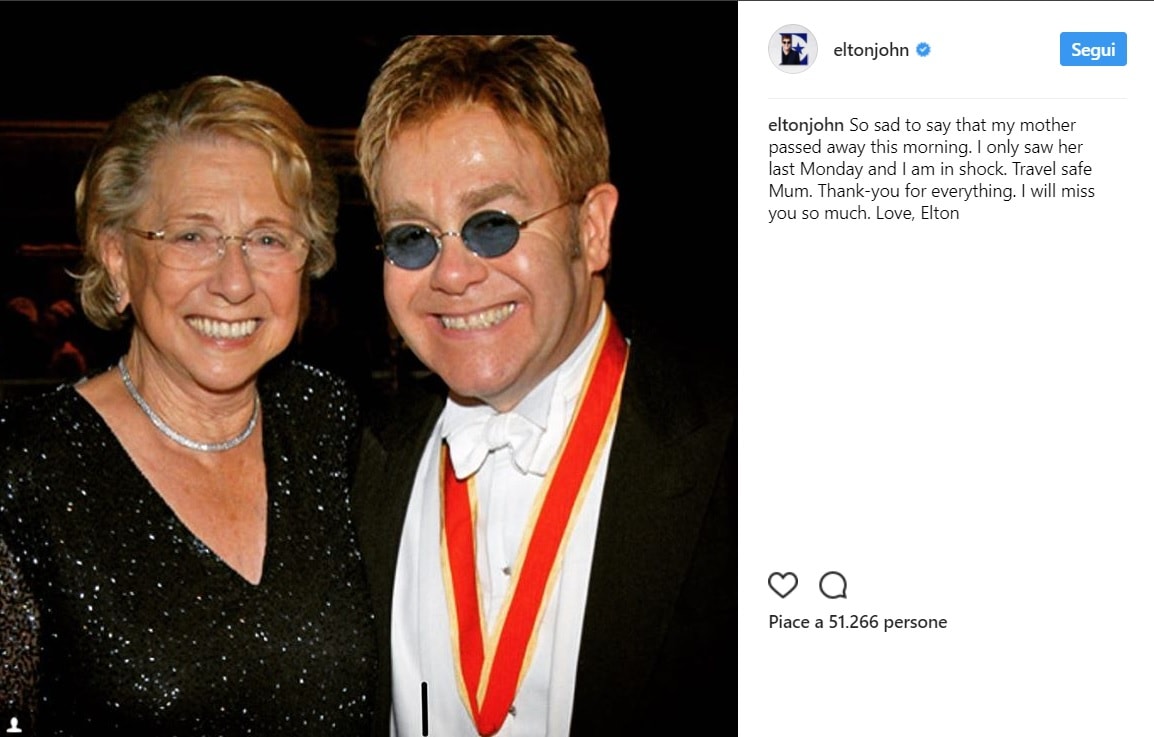
Task: Toggle following by pressing Segui
Action: coord(1093,48)
